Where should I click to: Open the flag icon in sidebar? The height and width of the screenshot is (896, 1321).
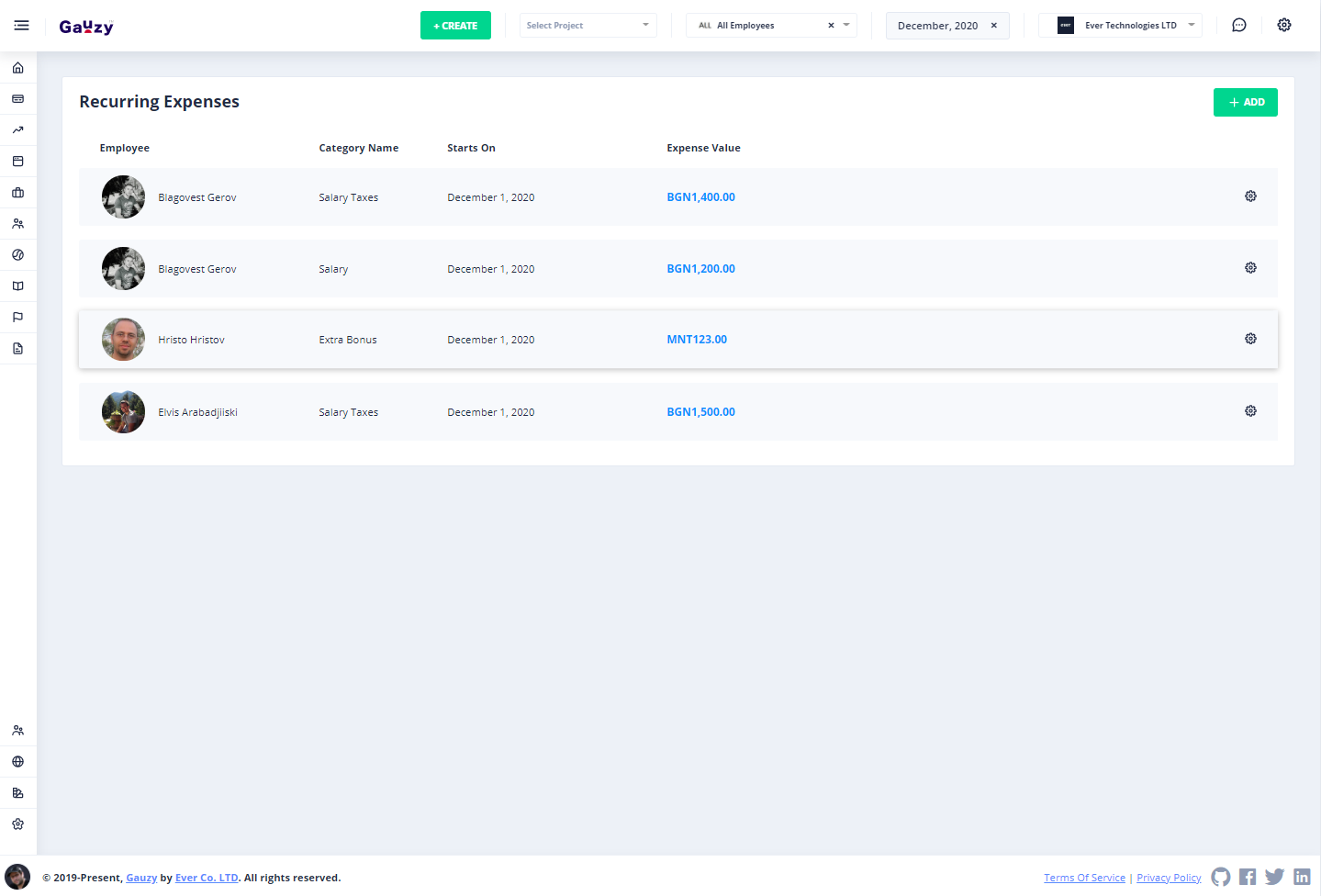(17, 318)
